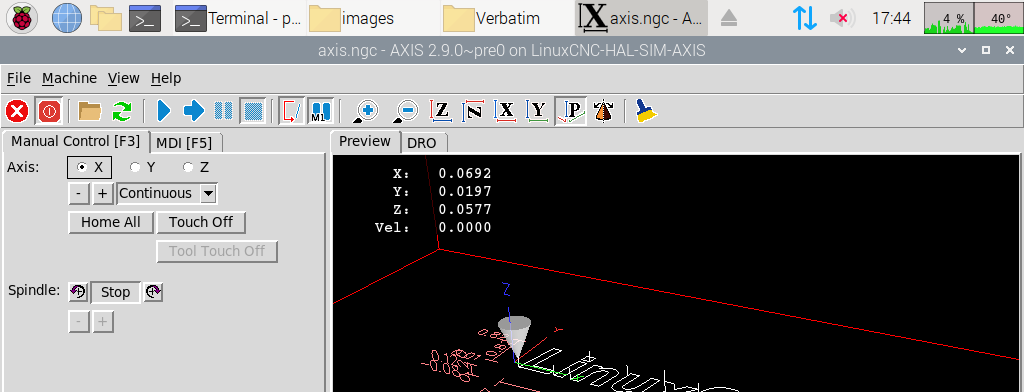Toggle optional pause M1 button
The width and height of the screenshot is (1024, 392).
coord(321,111)
